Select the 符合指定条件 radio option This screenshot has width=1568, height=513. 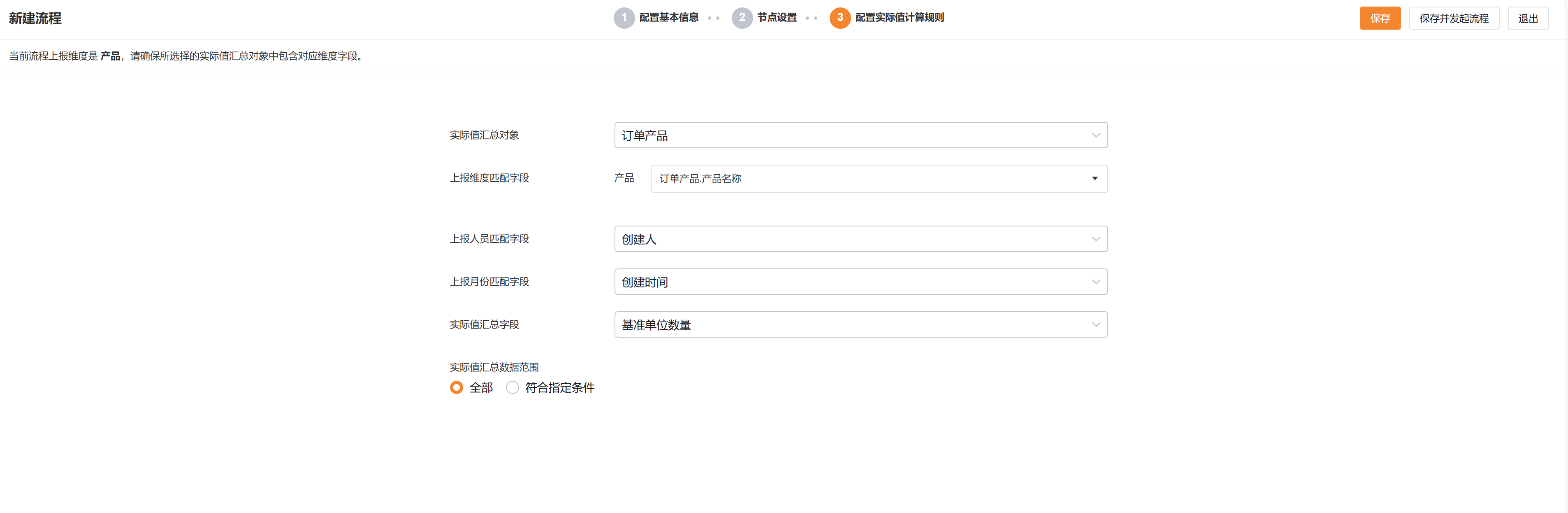click(x=513, y=387)
